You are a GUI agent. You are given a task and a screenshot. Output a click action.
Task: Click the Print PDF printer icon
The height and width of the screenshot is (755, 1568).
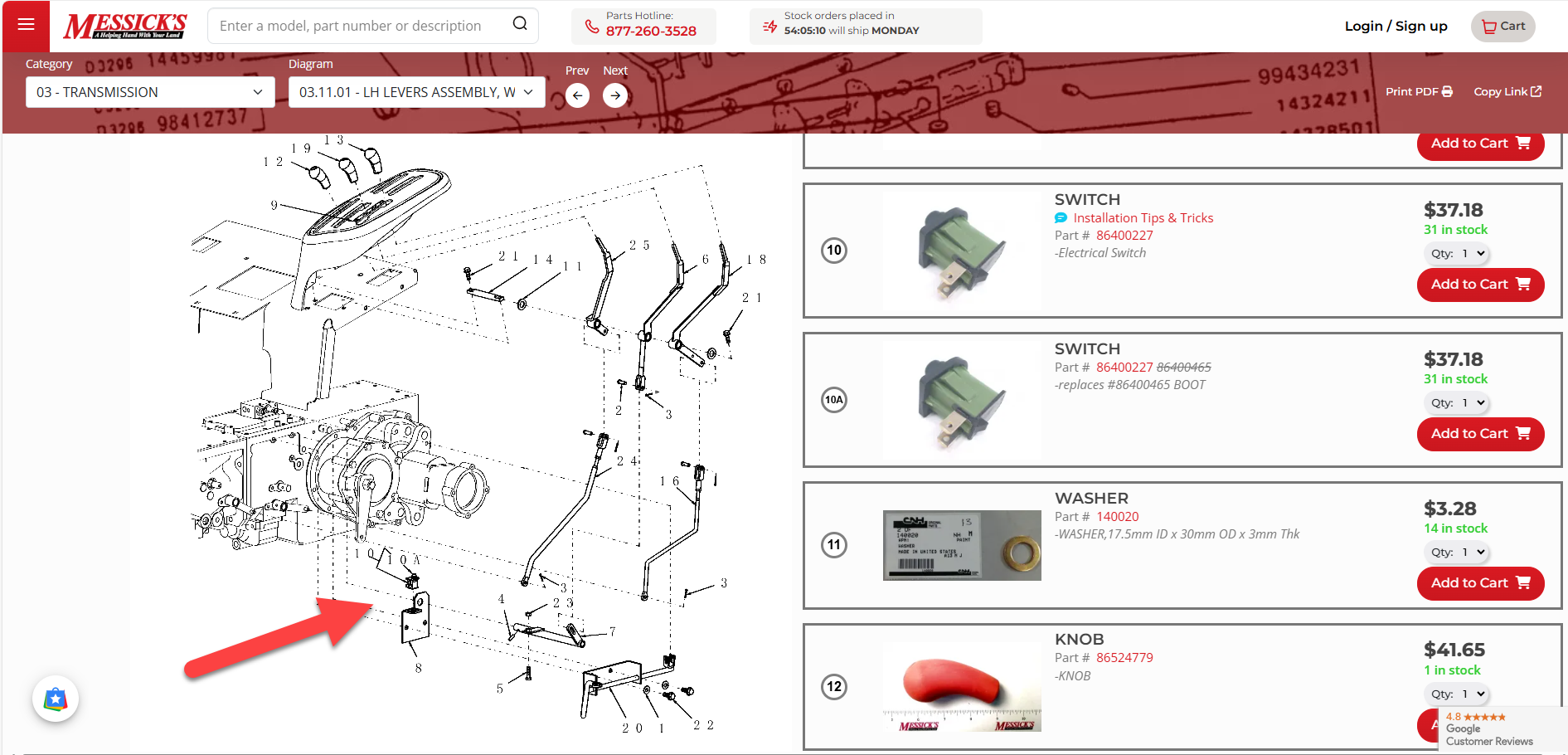pos(1447,92)
